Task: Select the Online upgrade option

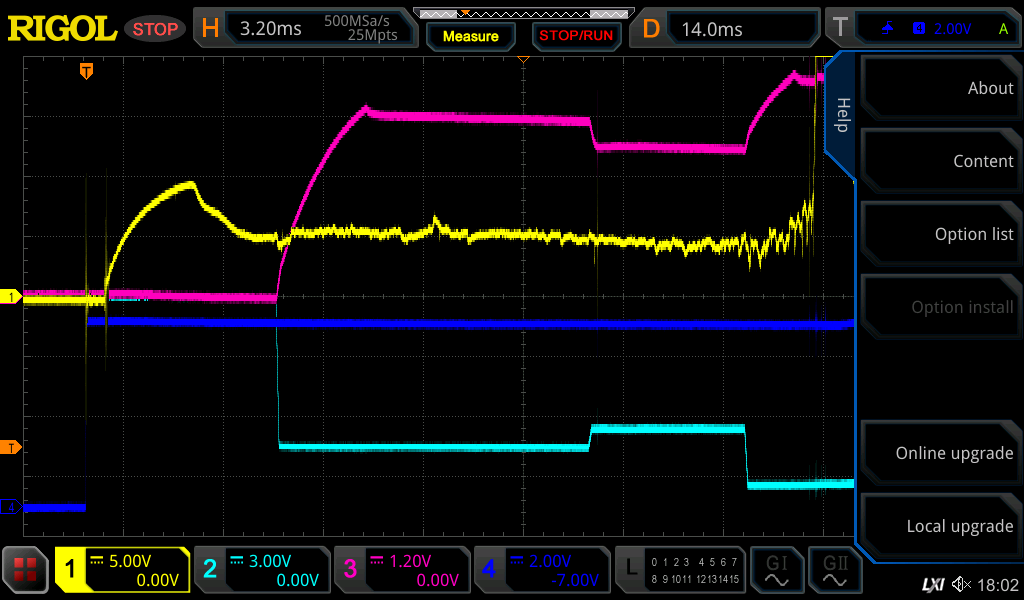Action: (940, 453)
